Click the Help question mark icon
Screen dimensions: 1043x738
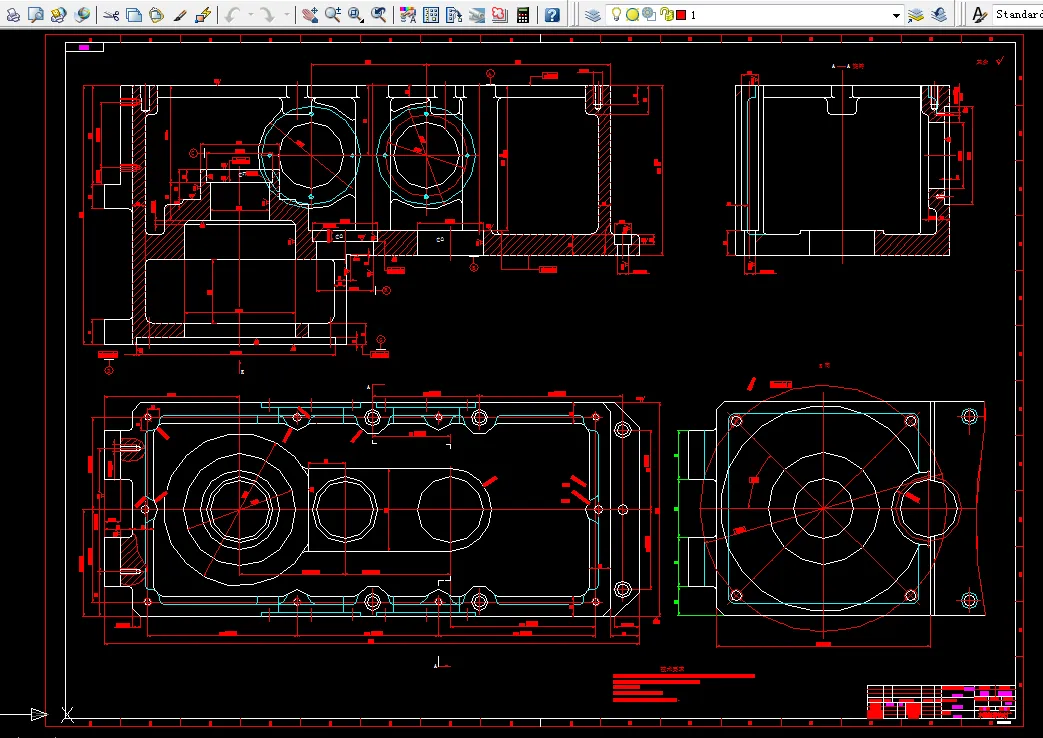pyautogui.click(x=552, y=15)
